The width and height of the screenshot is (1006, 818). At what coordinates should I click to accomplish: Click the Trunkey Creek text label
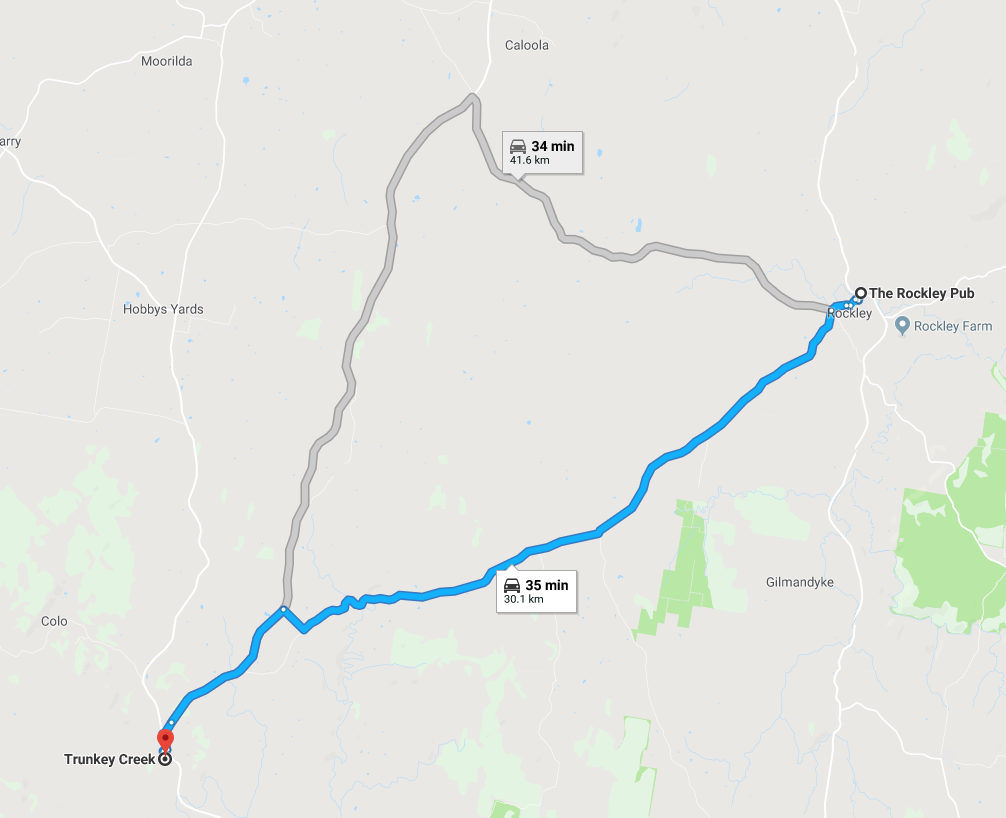pyautogui.click(x=109, y=759)
